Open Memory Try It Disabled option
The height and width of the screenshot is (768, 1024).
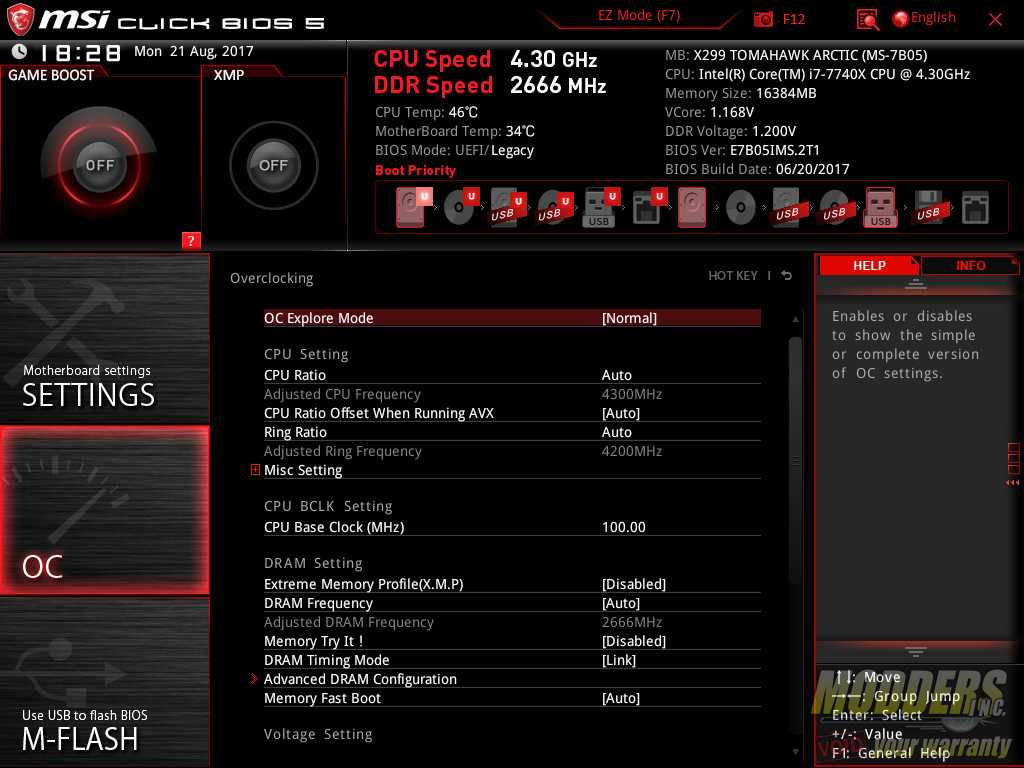pyautogui.click(x=512, y=641)
